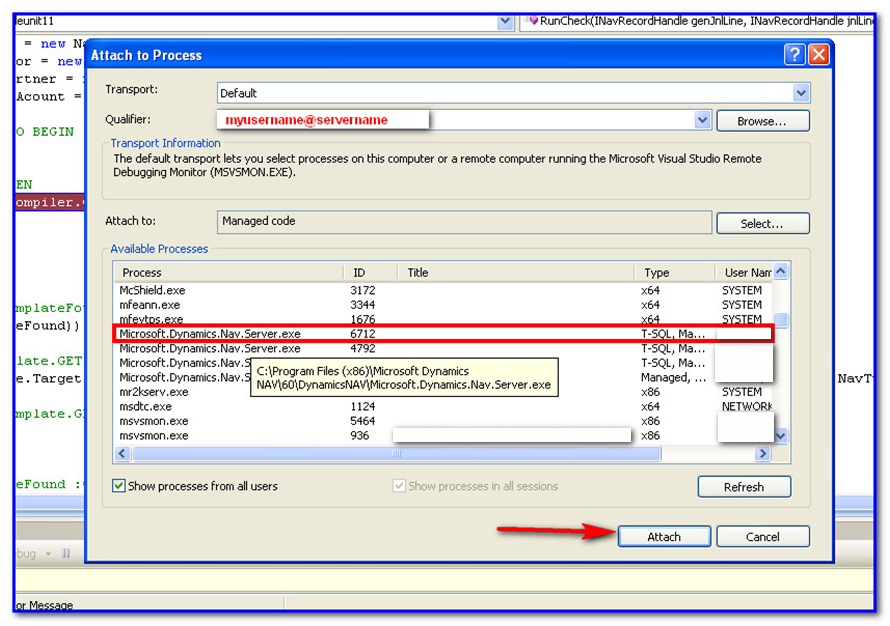Click the scroll-up arrow of the process list
The width and height of the screenshot is (890, 626).
779,270
